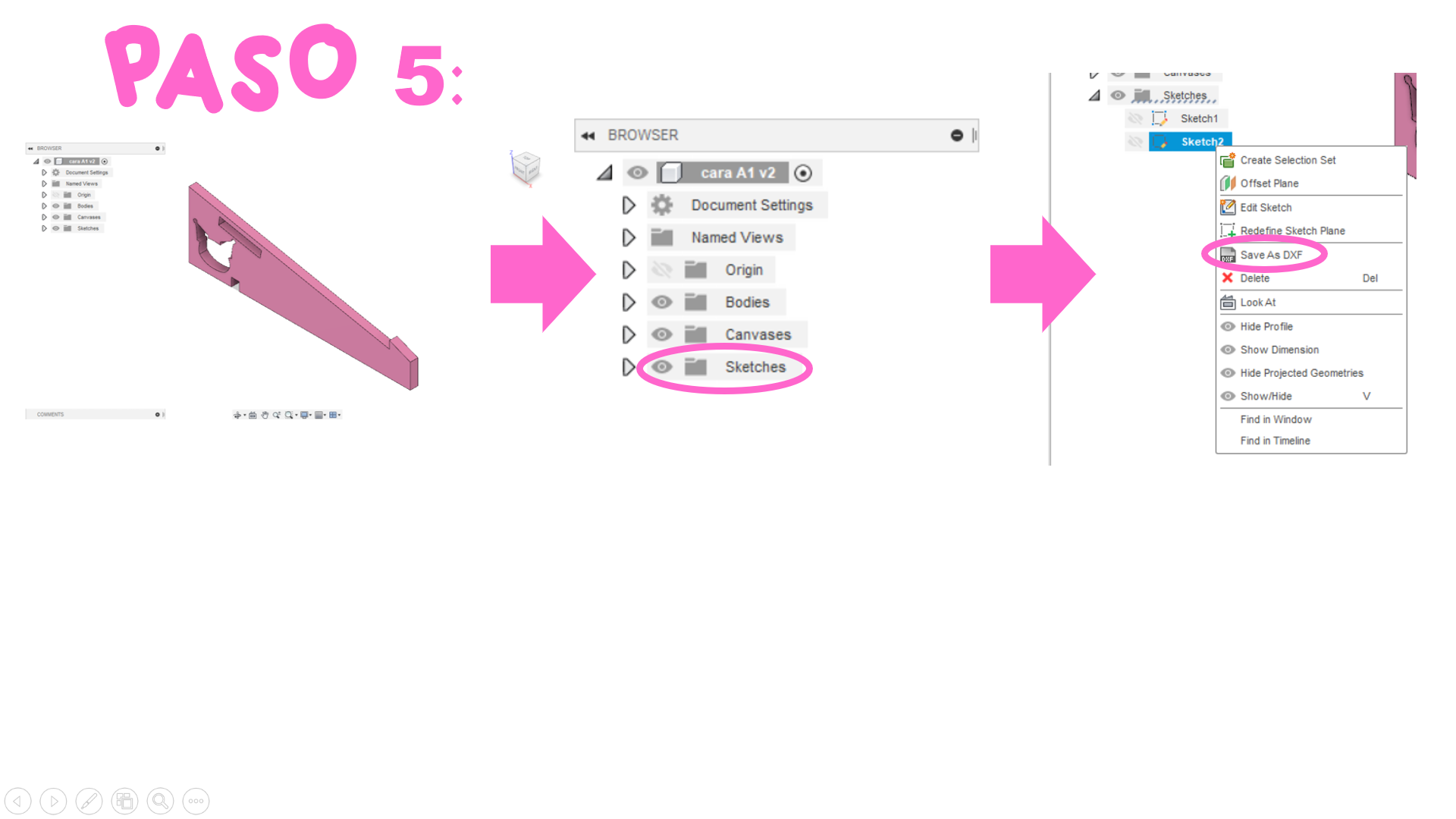Expand the Bodies folder in browser
The width and height of the screenshot is (1456, 819).
(626, 302)
